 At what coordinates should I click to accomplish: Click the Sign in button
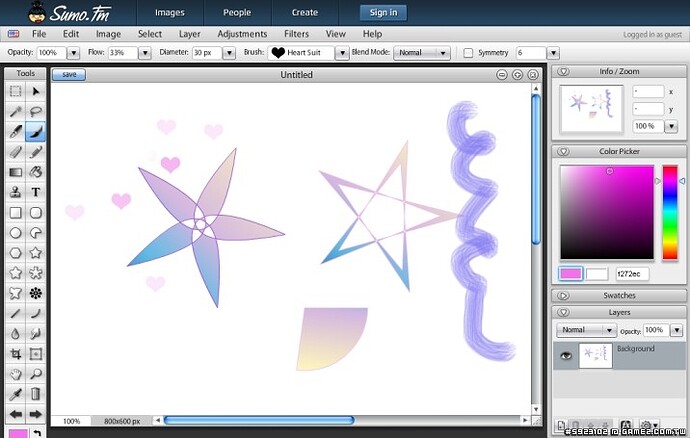383,13
